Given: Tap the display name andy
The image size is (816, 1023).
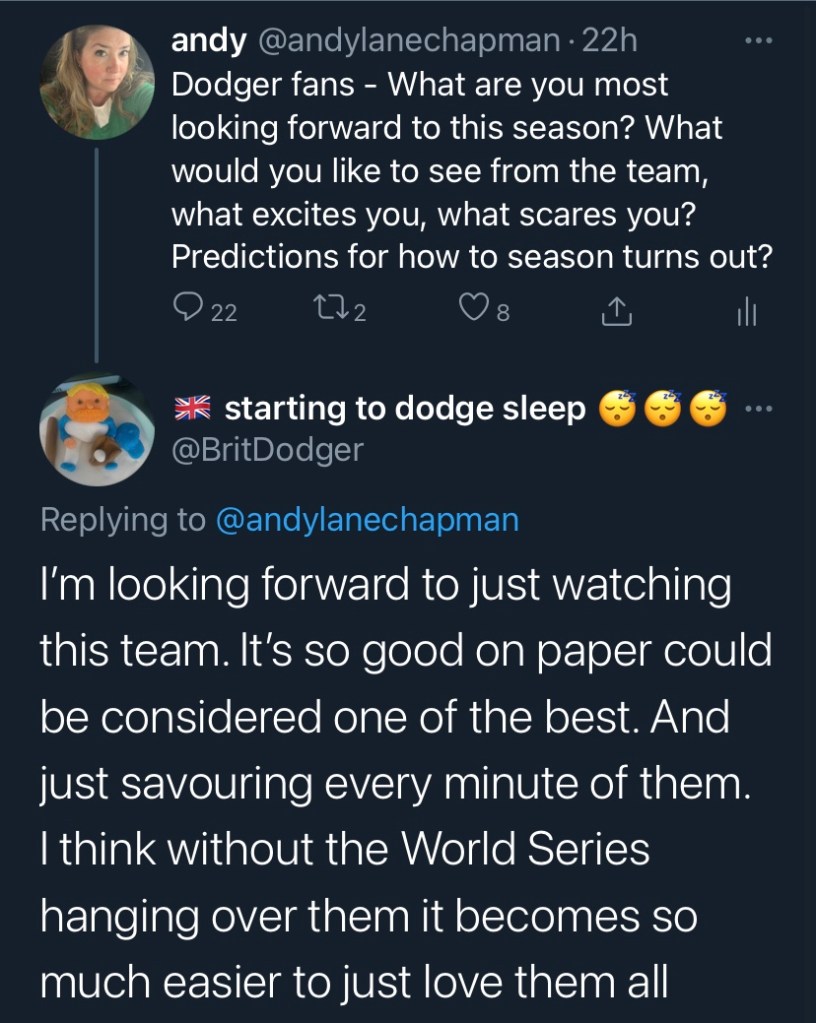Looking at the screenshot, I should [210, 41].
